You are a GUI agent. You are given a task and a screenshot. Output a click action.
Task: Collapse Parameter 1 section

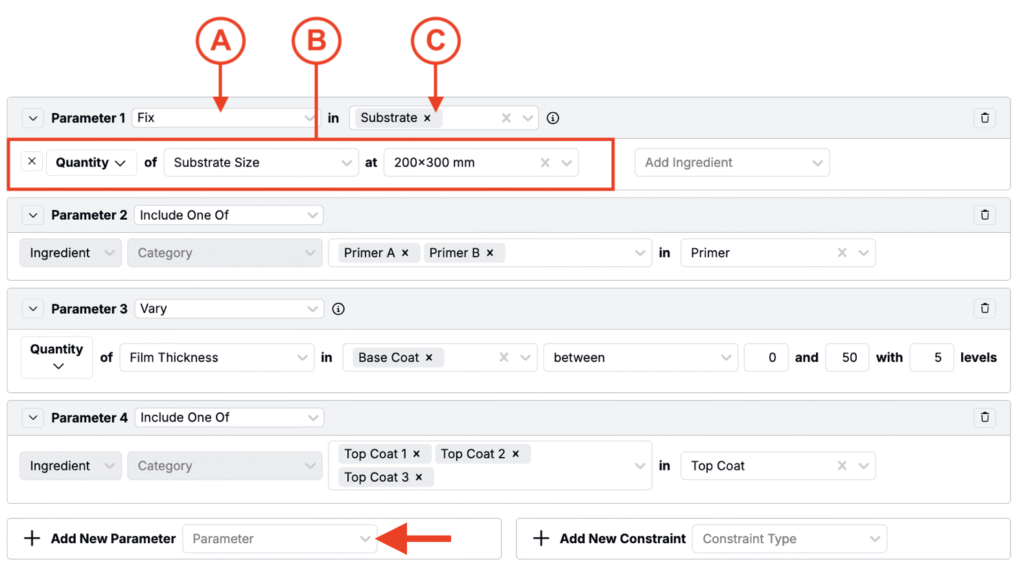point(32,118)
